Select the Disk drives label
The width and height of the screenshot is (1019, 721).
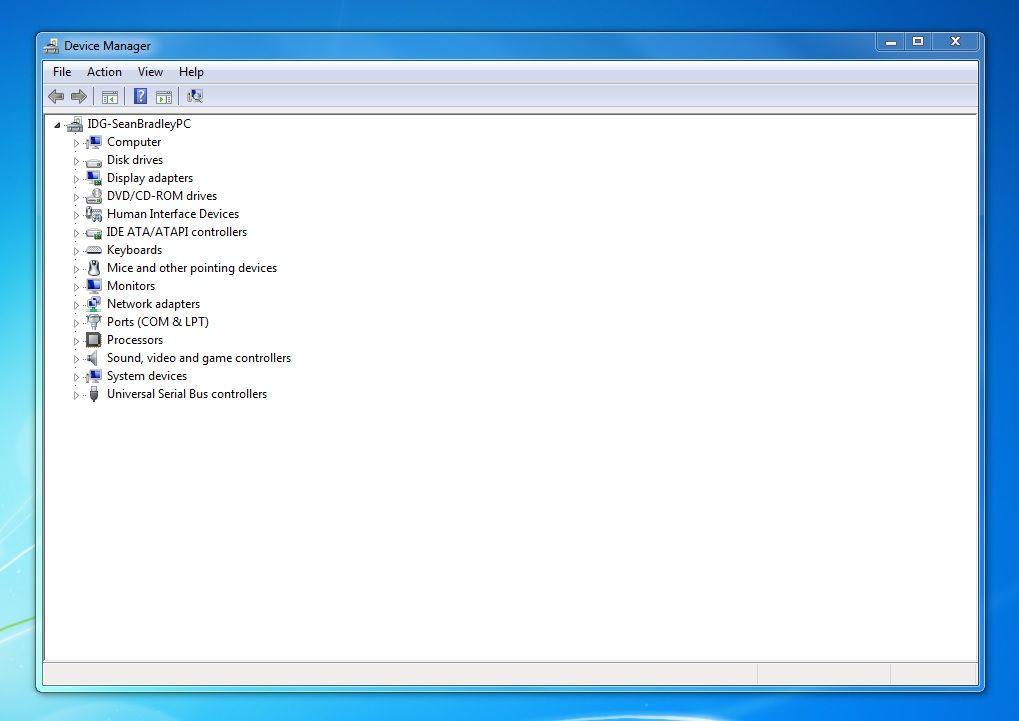[135, 160]
